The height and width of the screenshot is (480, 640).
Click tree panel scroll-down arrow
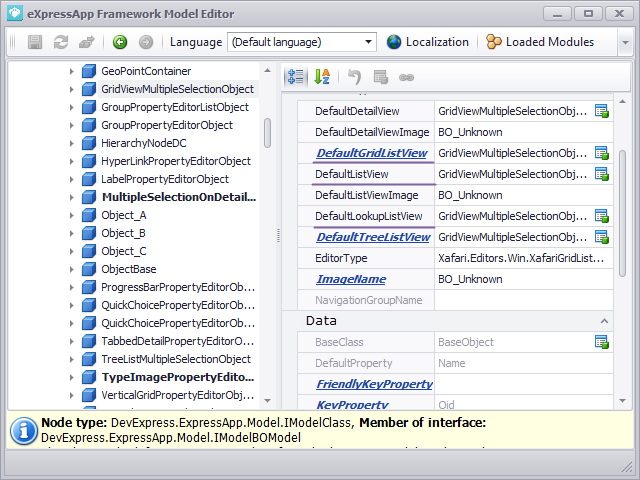(267, 401)
